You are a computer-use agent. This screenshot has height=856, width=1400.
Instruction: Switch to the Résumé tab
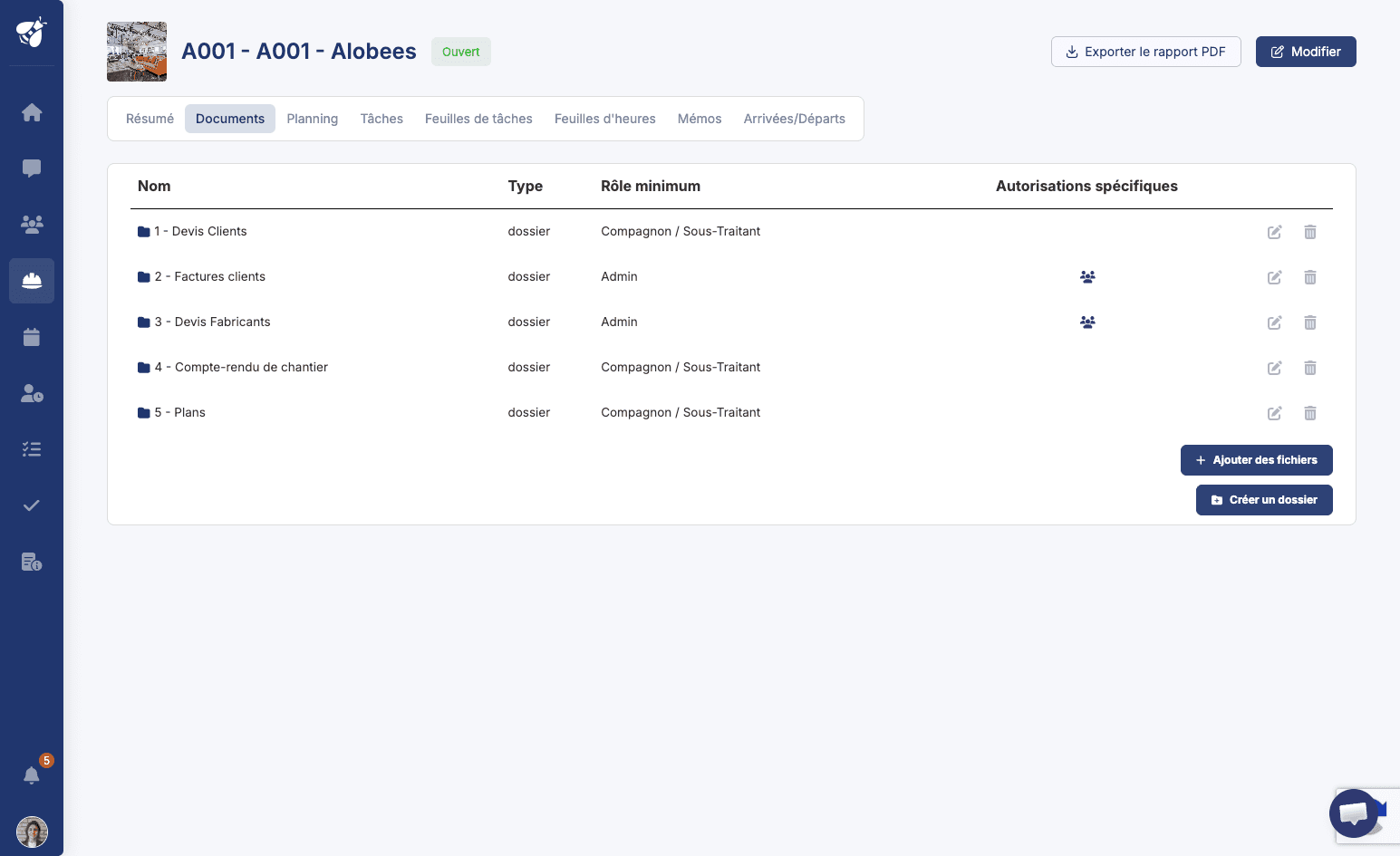pos(150,119)
